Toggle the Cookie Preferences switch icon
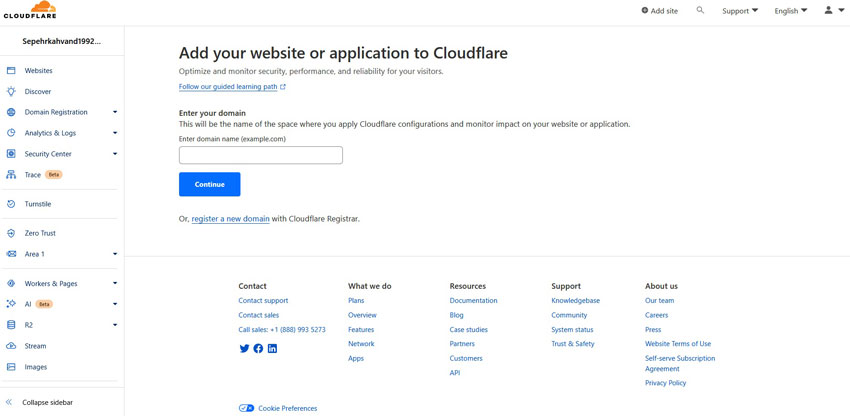This screenshot has height=416, width=850. [x=246, y=408]
